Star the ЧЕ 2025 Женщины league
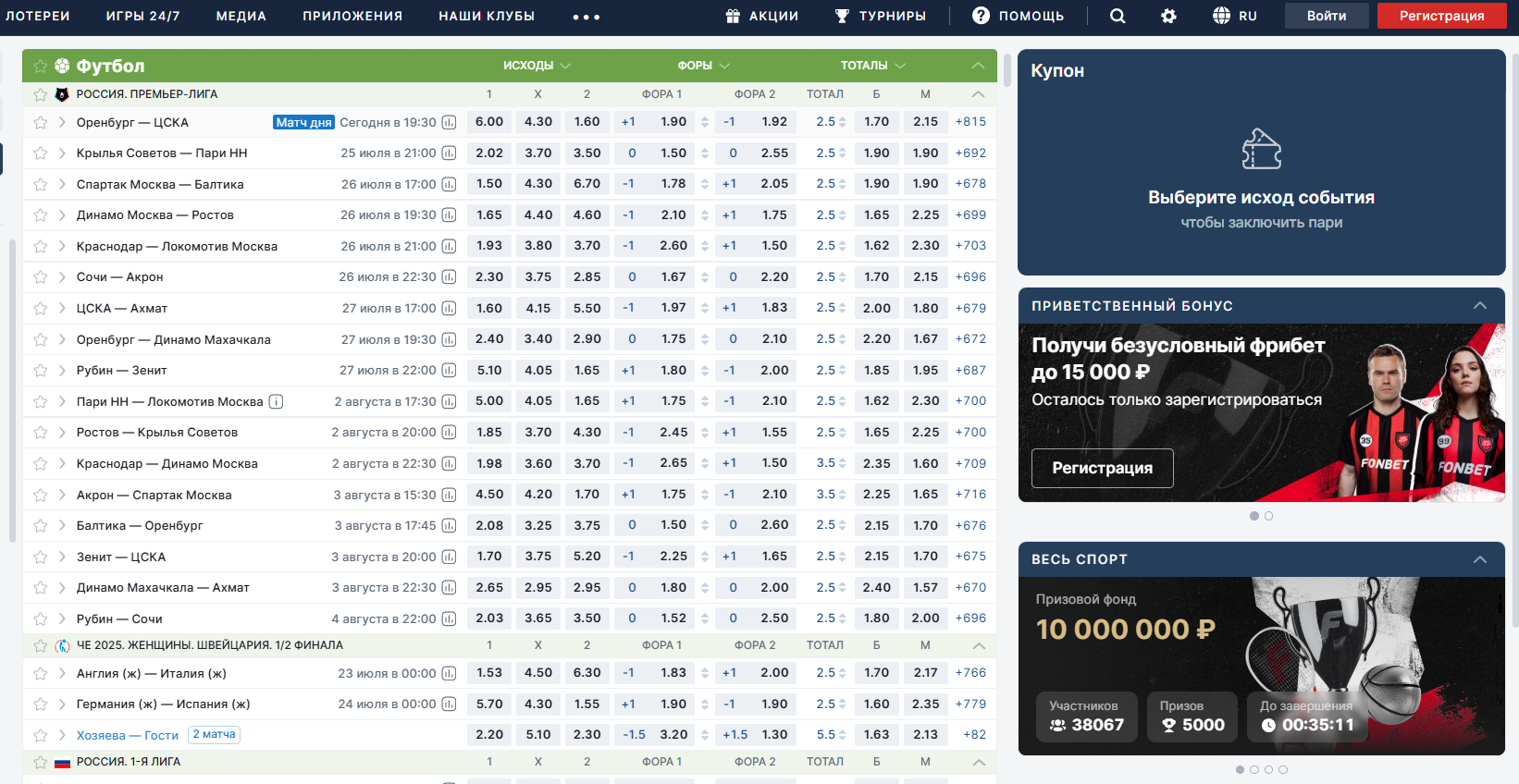This screenshot has width=1519, height=784. (x=40, y=645)
